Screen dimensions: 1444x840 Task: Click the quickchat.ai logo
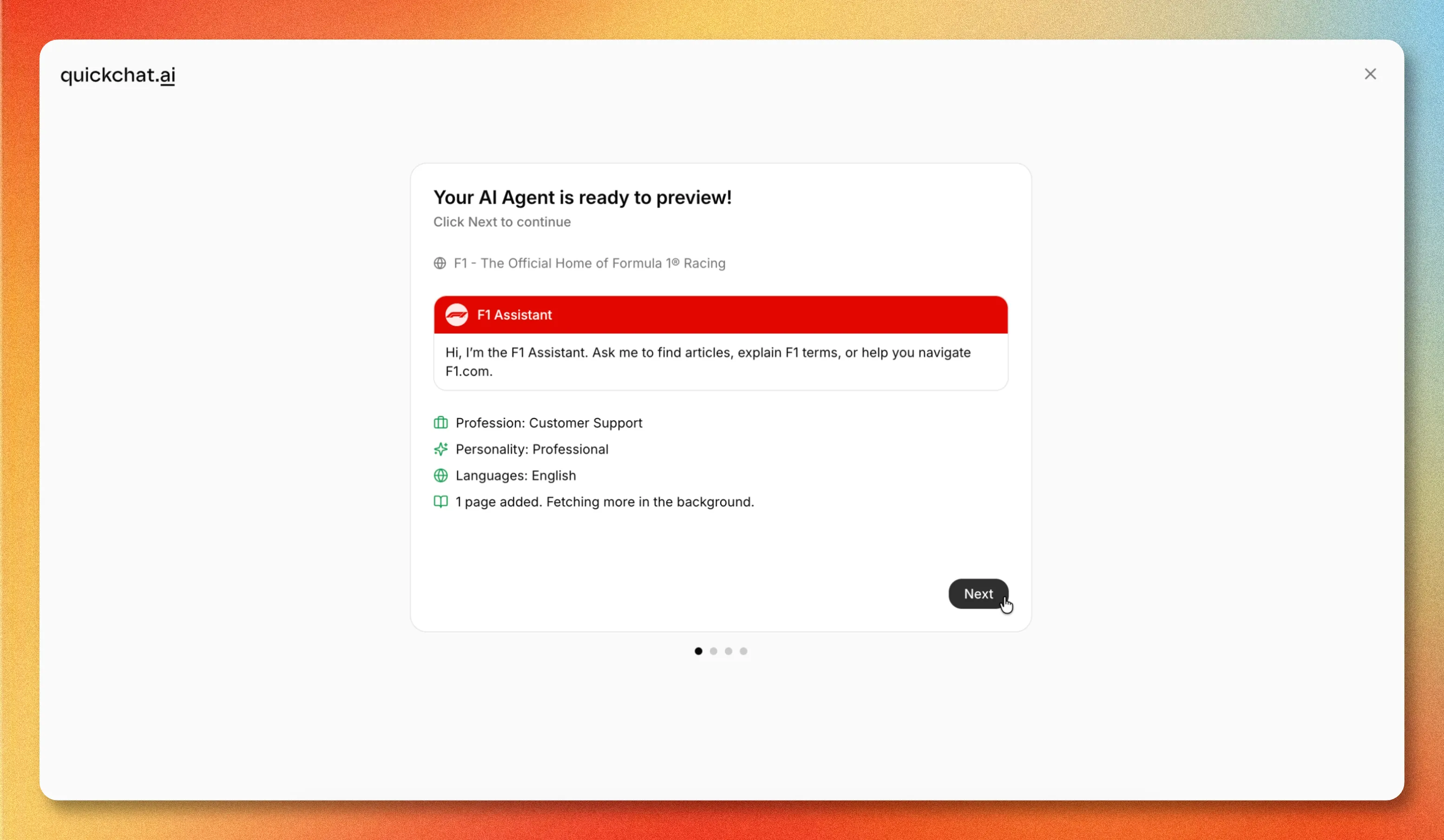[x=118, y=75]
